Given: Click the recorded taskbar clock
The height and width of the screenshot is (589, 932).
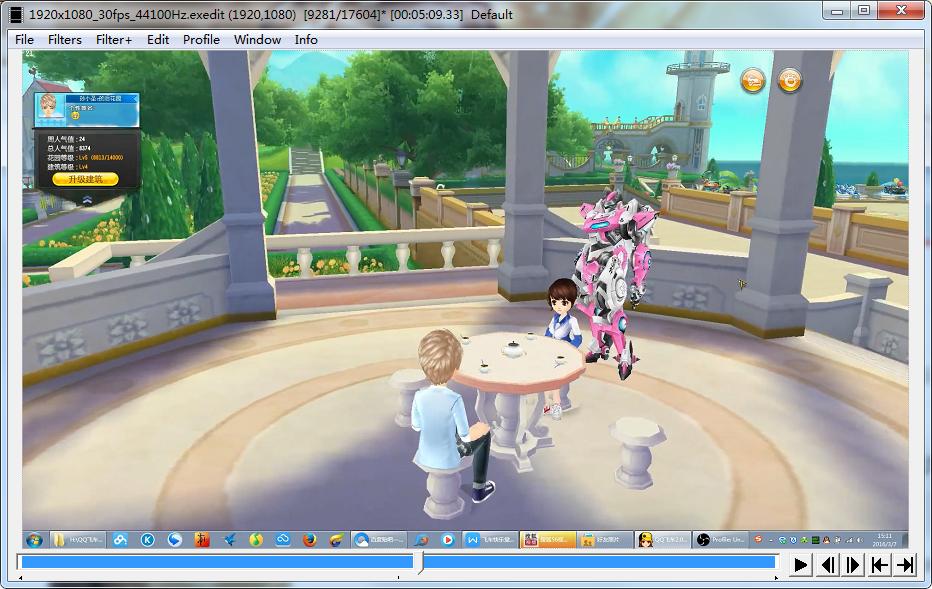Looking at the screenshot, I should point(884,540).
